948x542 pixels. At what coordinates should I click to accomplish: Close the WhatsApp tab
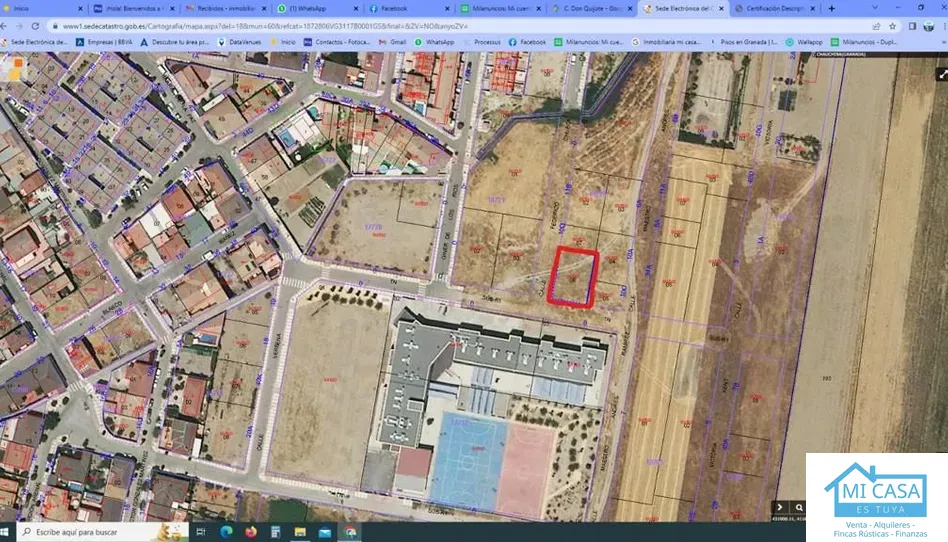356,8
